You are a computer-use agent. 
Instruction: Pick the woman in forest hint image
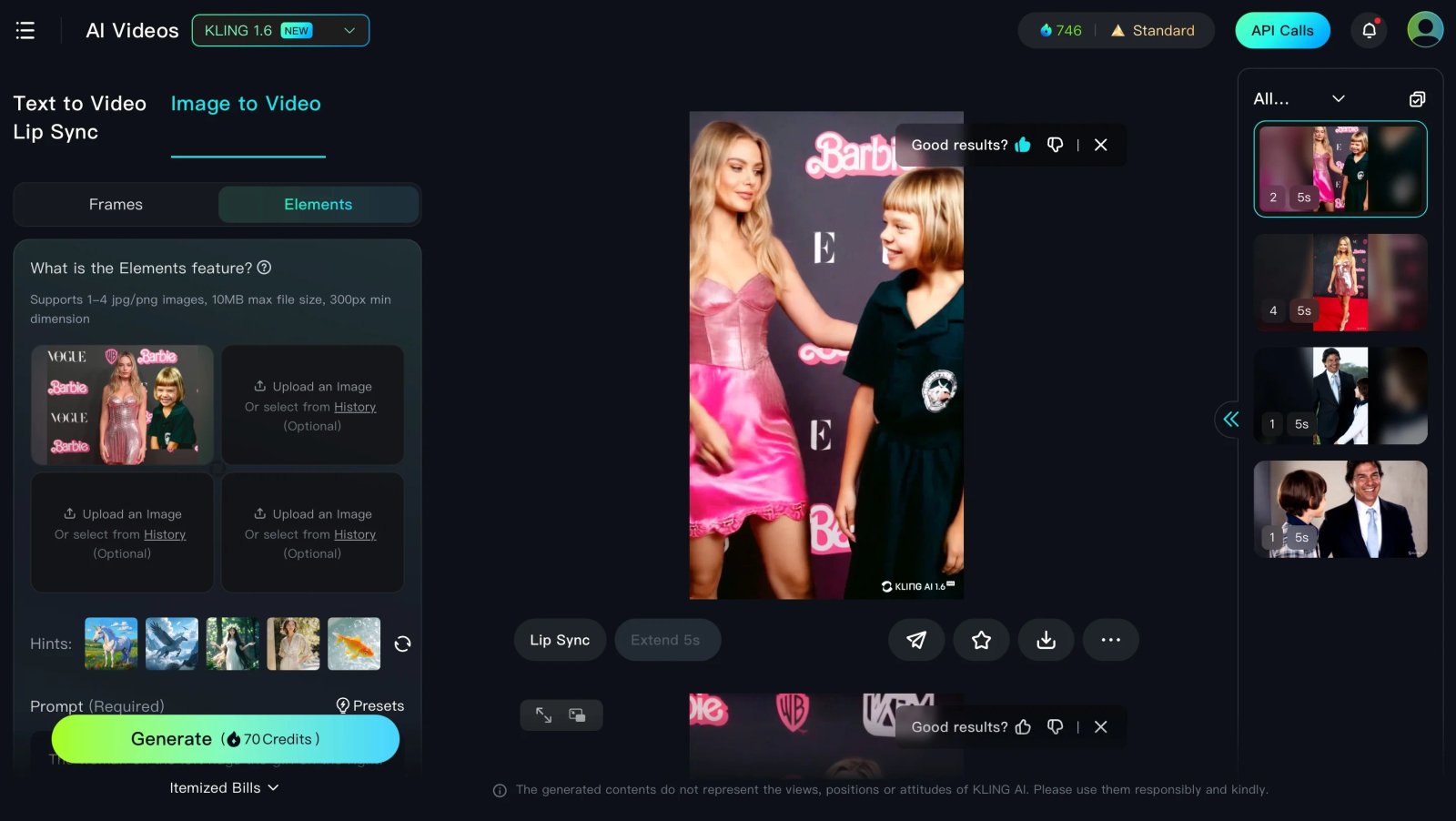(233, 644)
